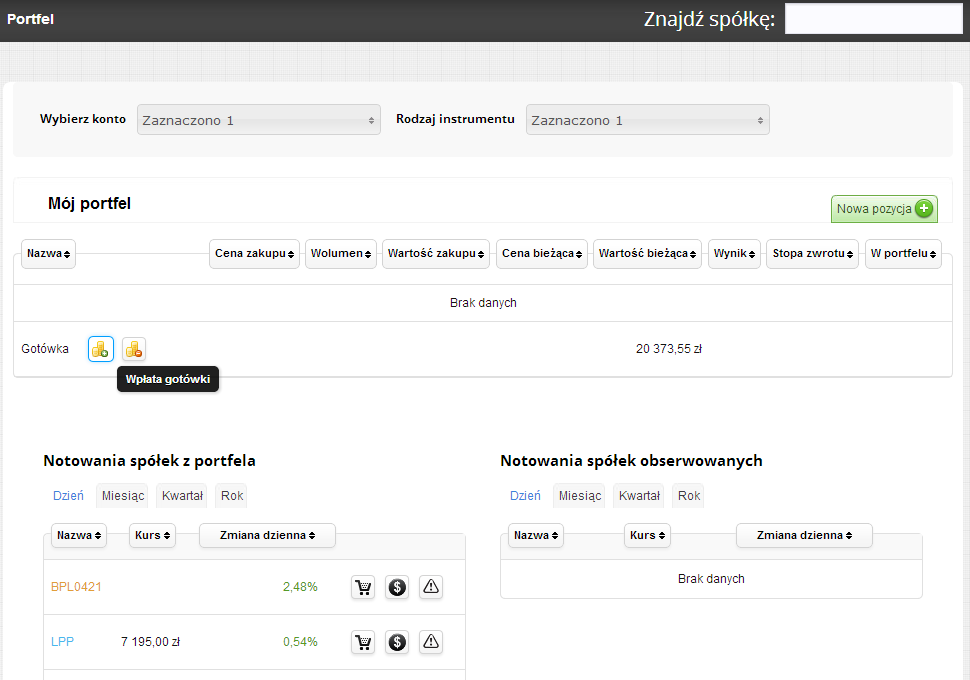Image resolution: width=970 pixels, height=680 pixels.
Task: Select Dzień tab in observed companies quotes
Action: coord(525,496)
